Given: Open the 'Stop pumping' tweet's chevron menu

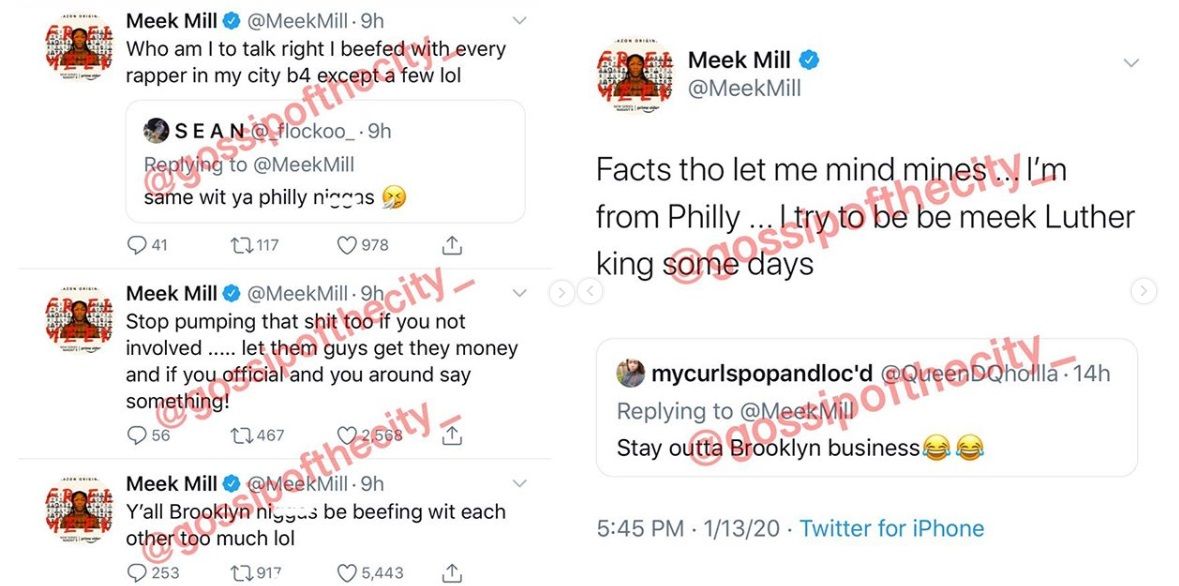Looking at the screenshot, I should click(x=519, y=293).
